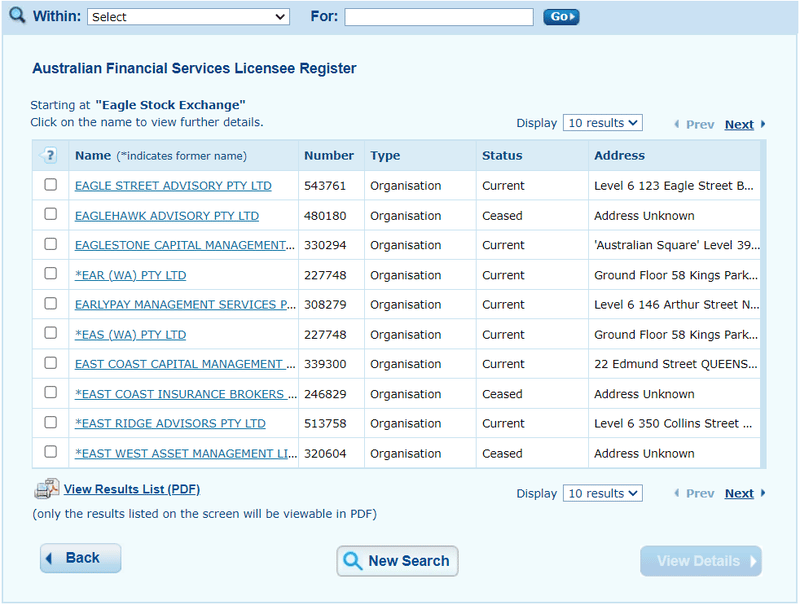This screenshot has height=605, width=800.
Task: Click the bottom Prev arrow icon
Action: (677, 493)
